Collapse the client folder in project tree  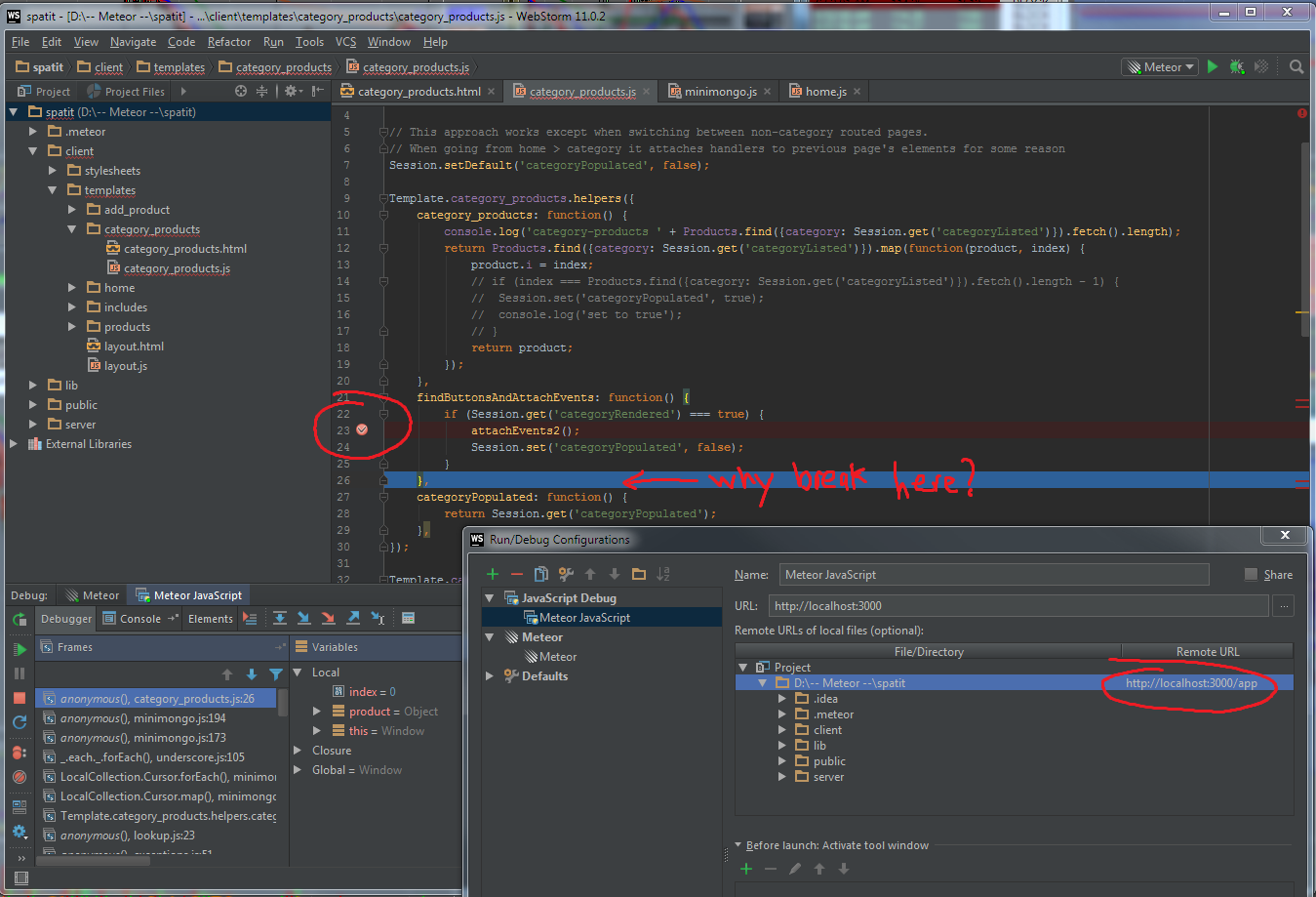[x=32, y=151]
